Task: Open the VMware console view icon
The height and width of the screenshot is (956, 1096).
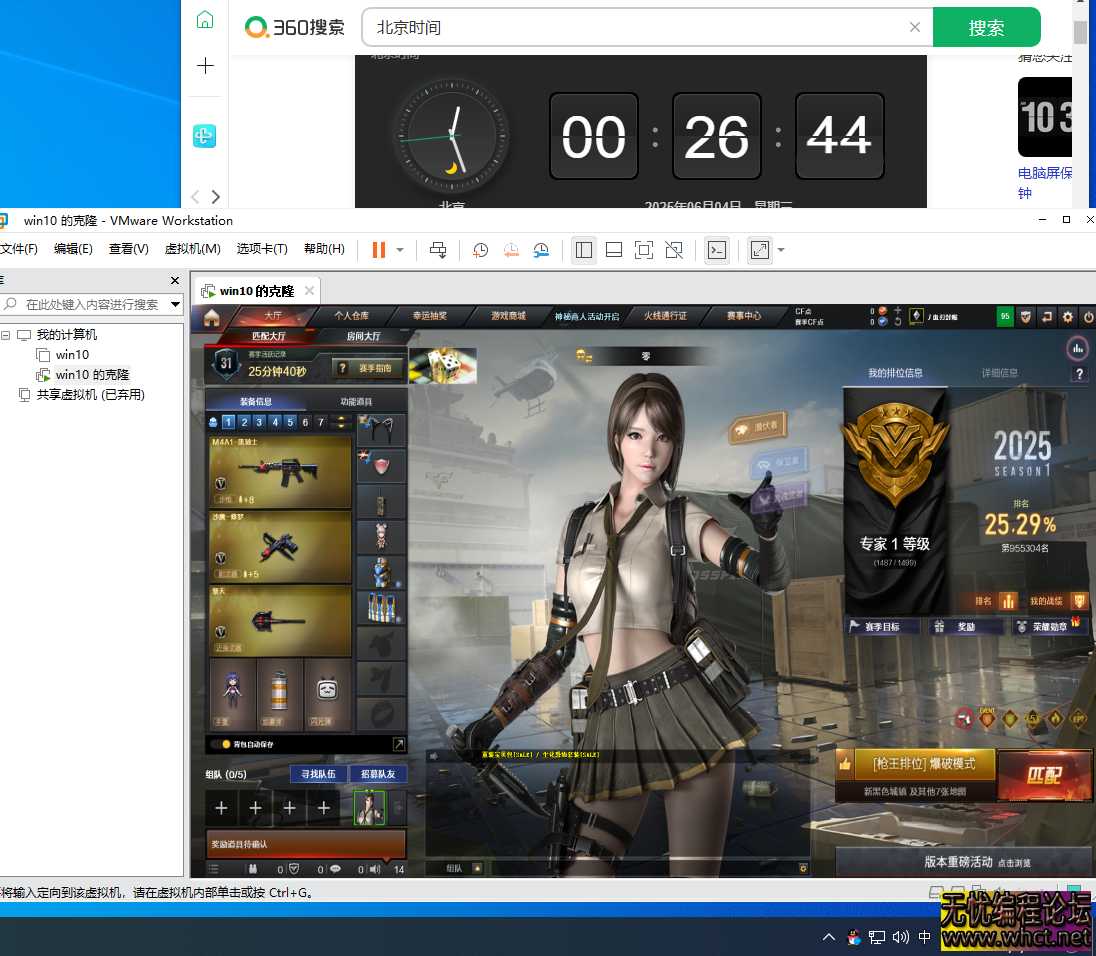Action: click(x=717, y=250)
